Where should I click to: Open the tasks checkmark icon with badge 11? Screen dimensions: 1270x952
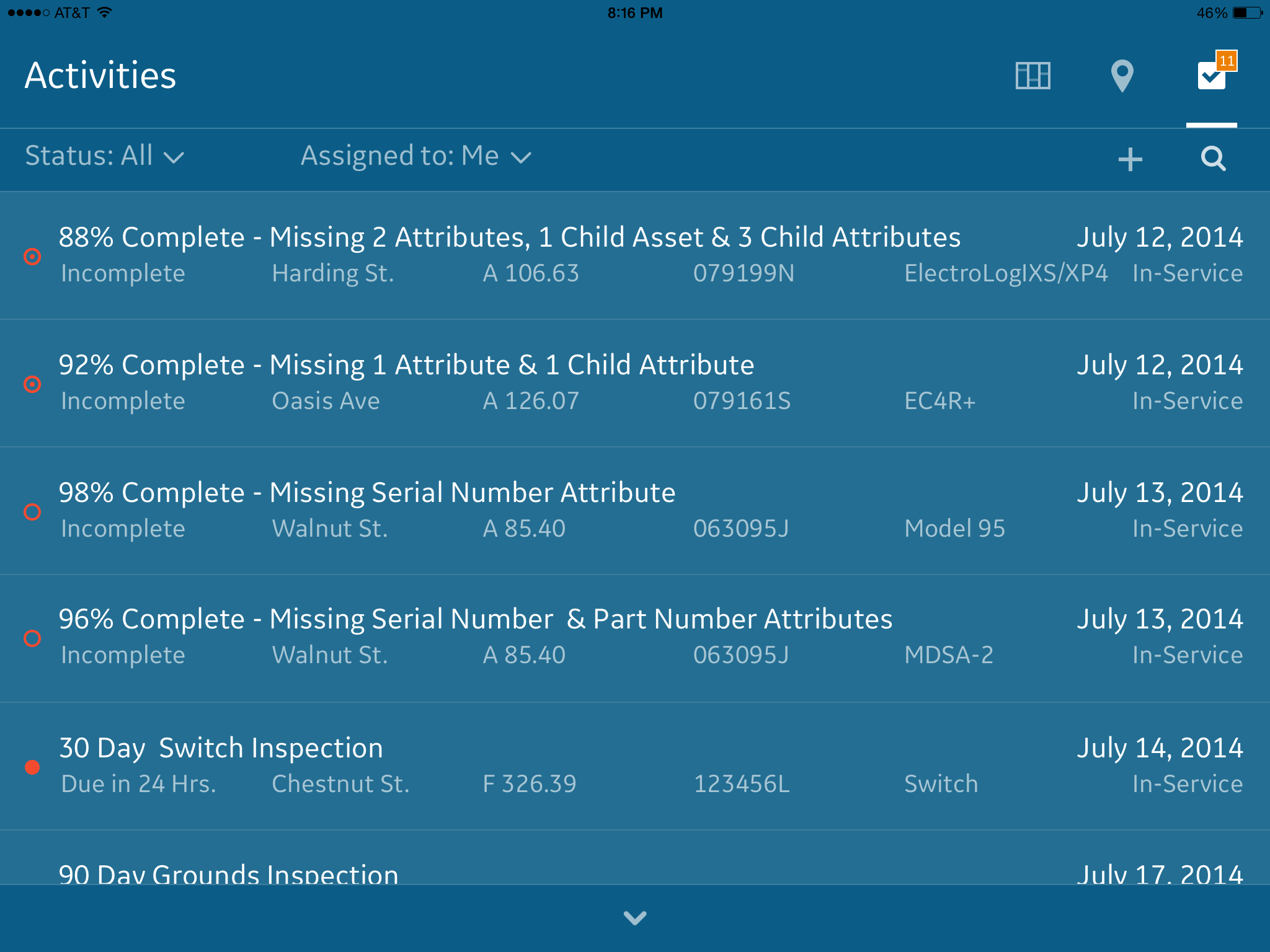(x=1211, y=76)
